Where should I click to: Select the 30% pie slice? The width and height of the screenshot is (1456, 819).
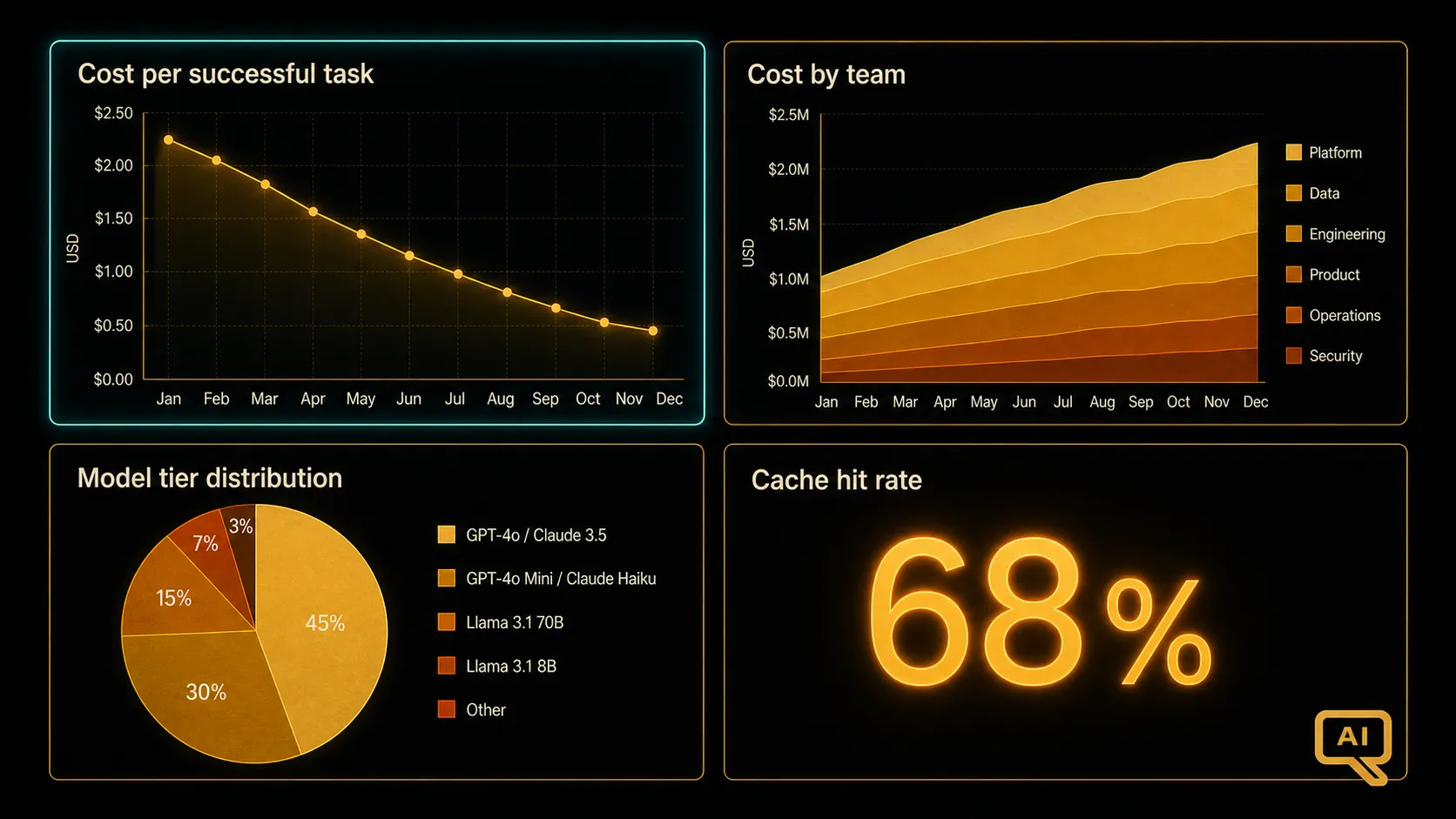(x=206, y=692)
